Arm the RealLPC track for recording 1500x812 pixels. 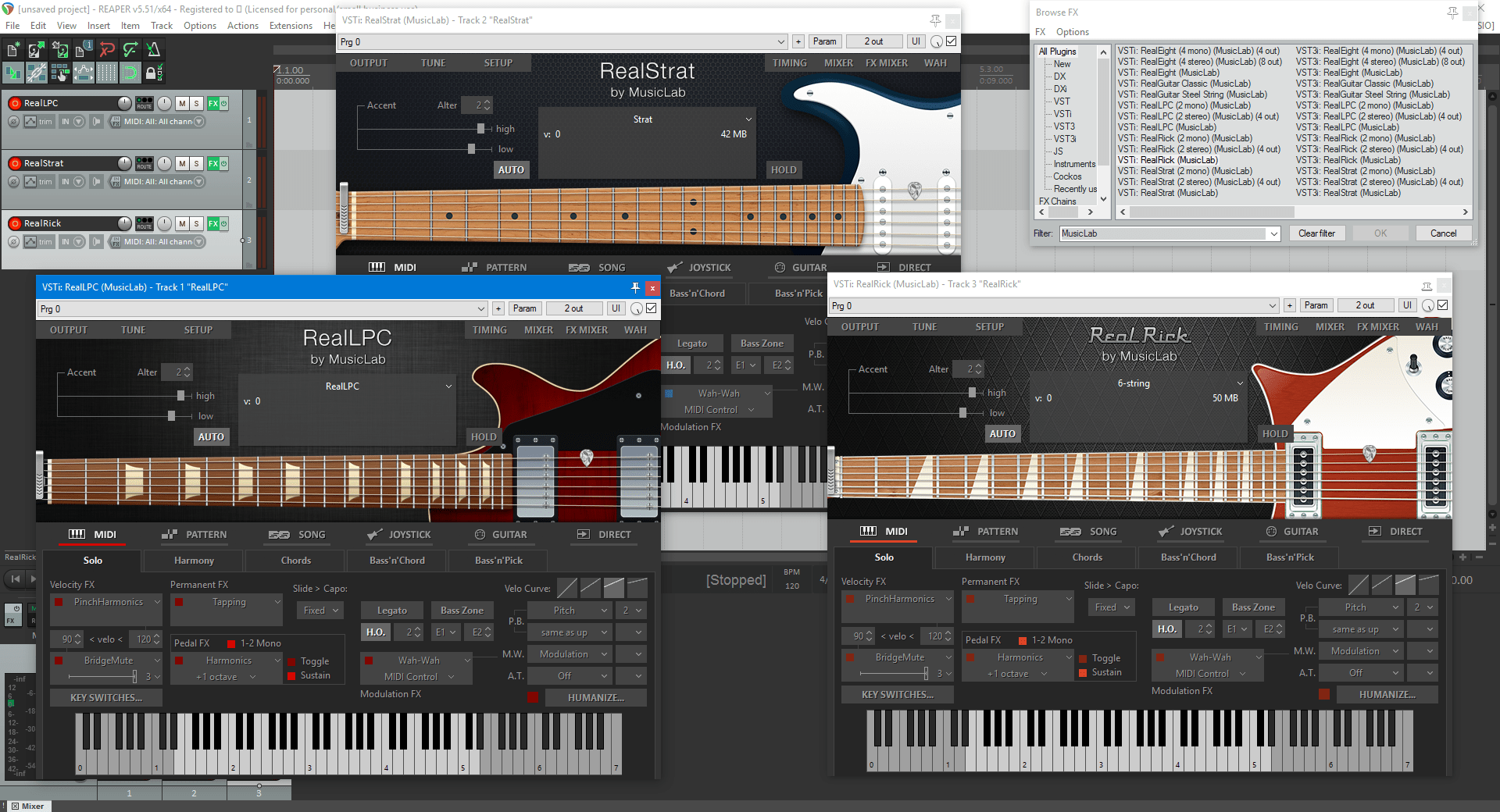[x=15, y=103]
